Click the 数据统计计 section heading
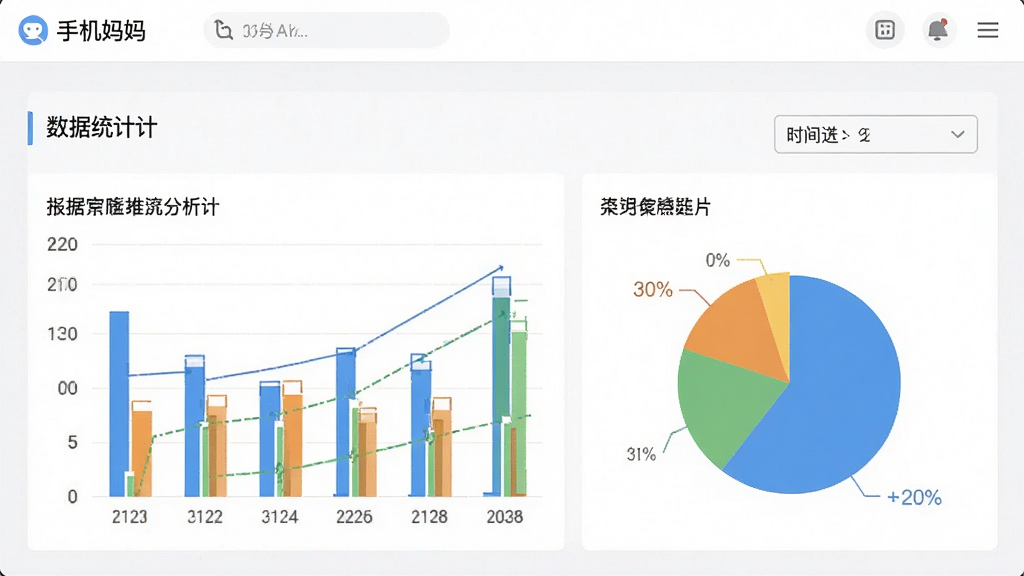1024x576 pixels. click(101, 127)
